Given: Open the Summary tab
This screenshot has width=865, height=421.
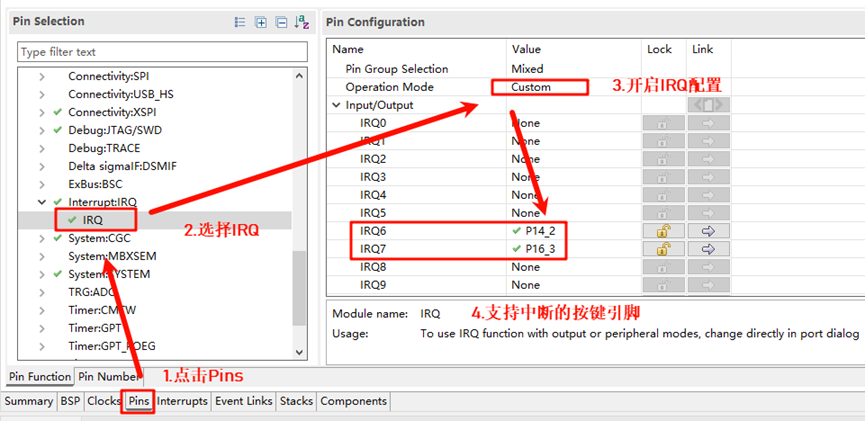Looking at the screenshot, I should (29, 401).
